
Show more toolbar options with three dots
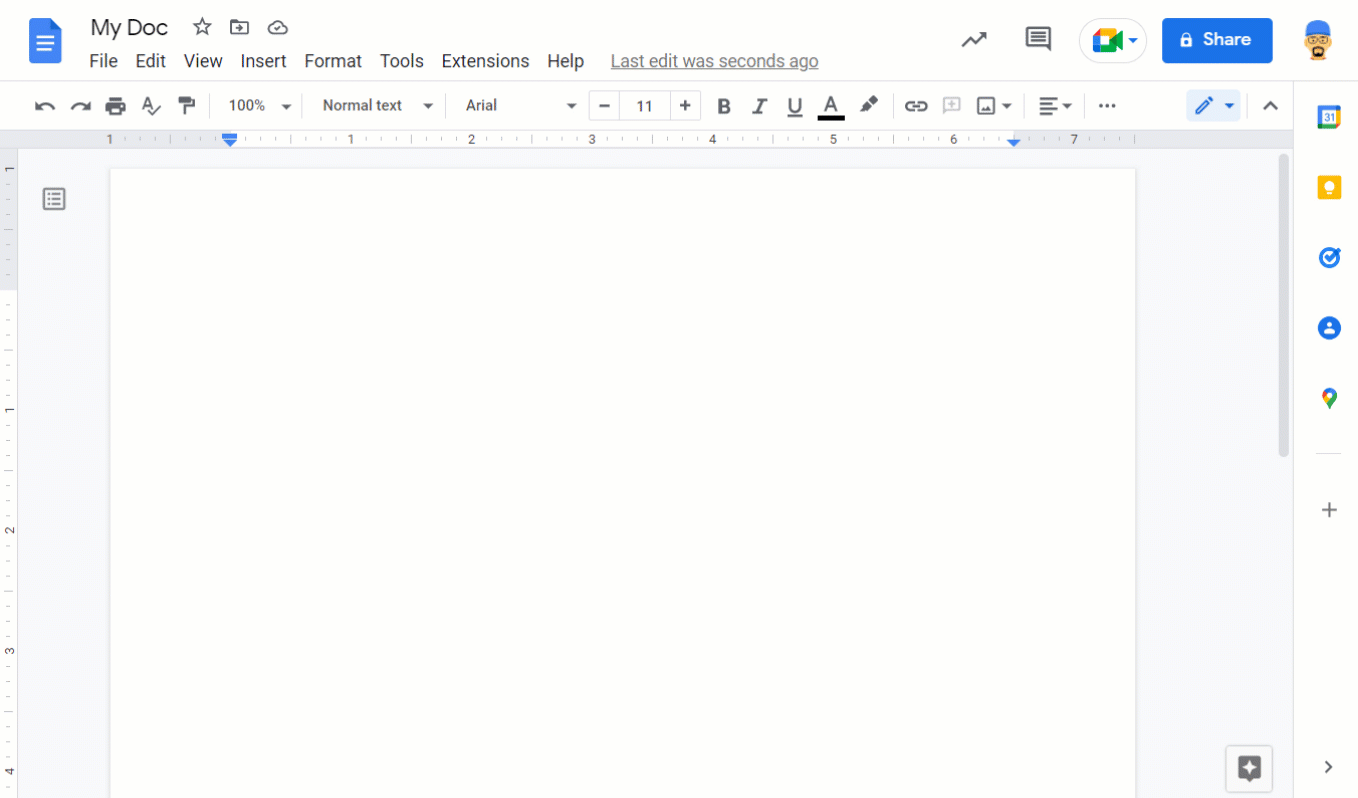pos(1107,106)
